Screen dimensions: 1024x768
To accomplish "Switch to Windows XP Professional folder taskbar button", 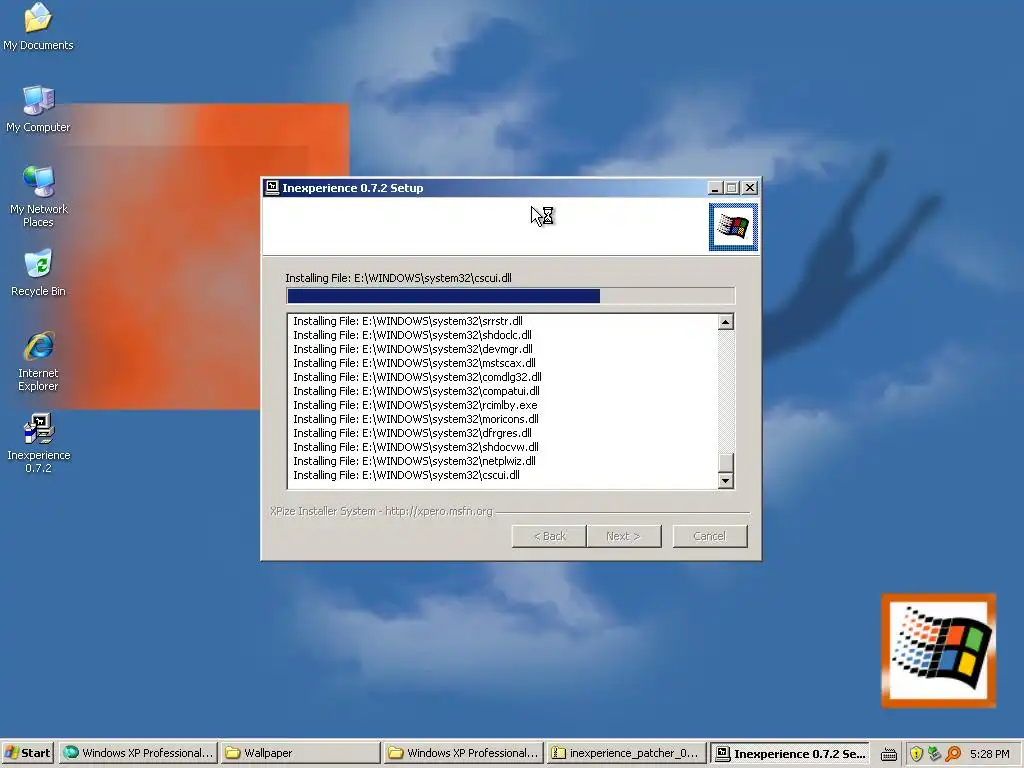I will point(462,753).
